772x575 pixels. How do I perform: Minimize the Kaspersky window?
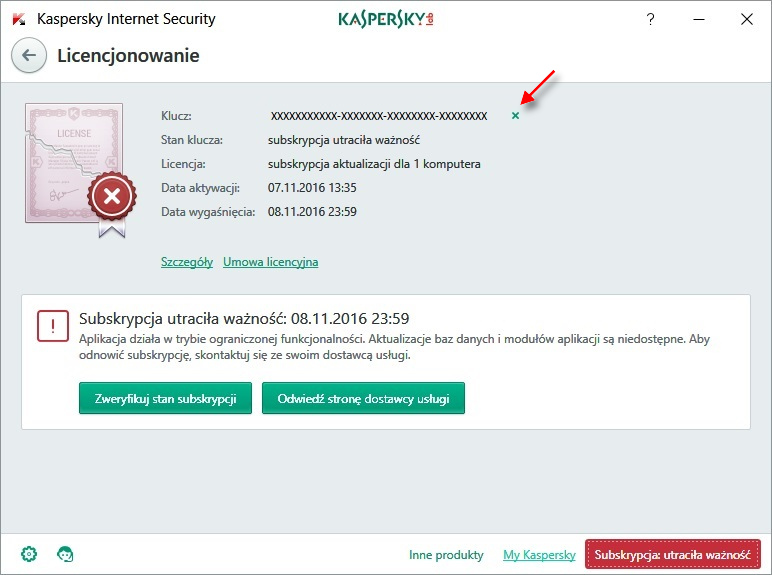699,19
